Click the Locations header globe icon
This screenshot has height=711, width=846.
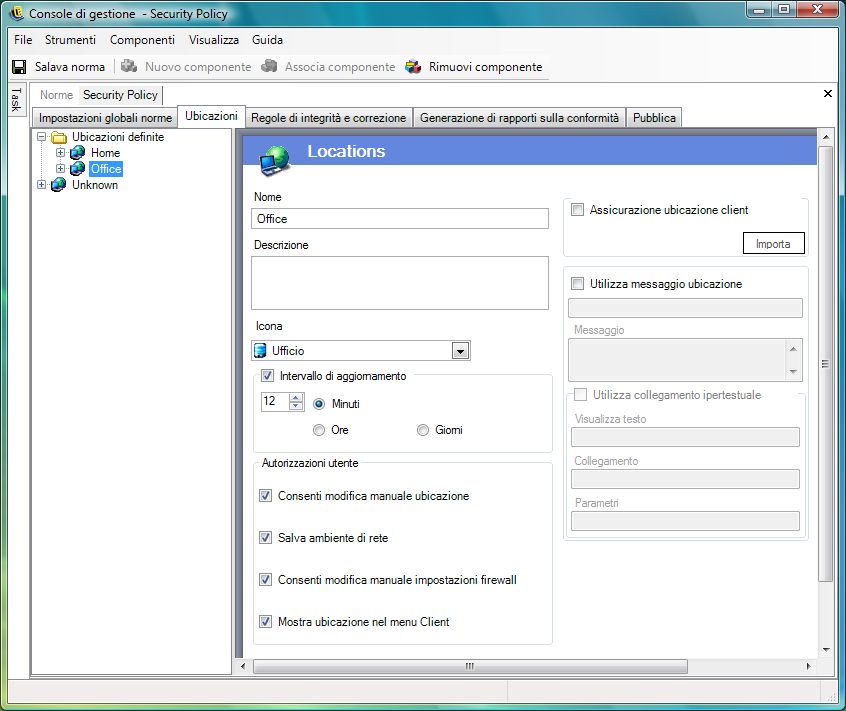point(275,161)
